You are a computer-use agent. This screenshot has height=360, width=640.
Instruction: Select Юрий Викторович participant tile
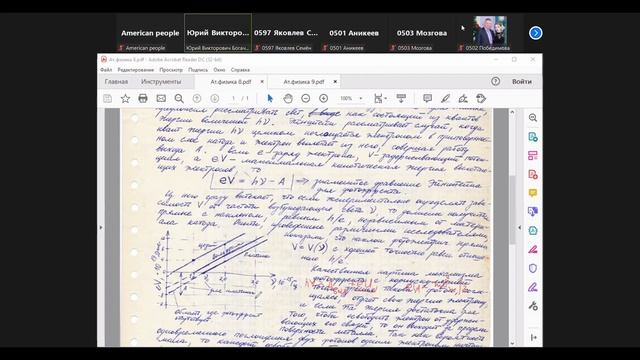pyautogui.click(x=218, y=33)
